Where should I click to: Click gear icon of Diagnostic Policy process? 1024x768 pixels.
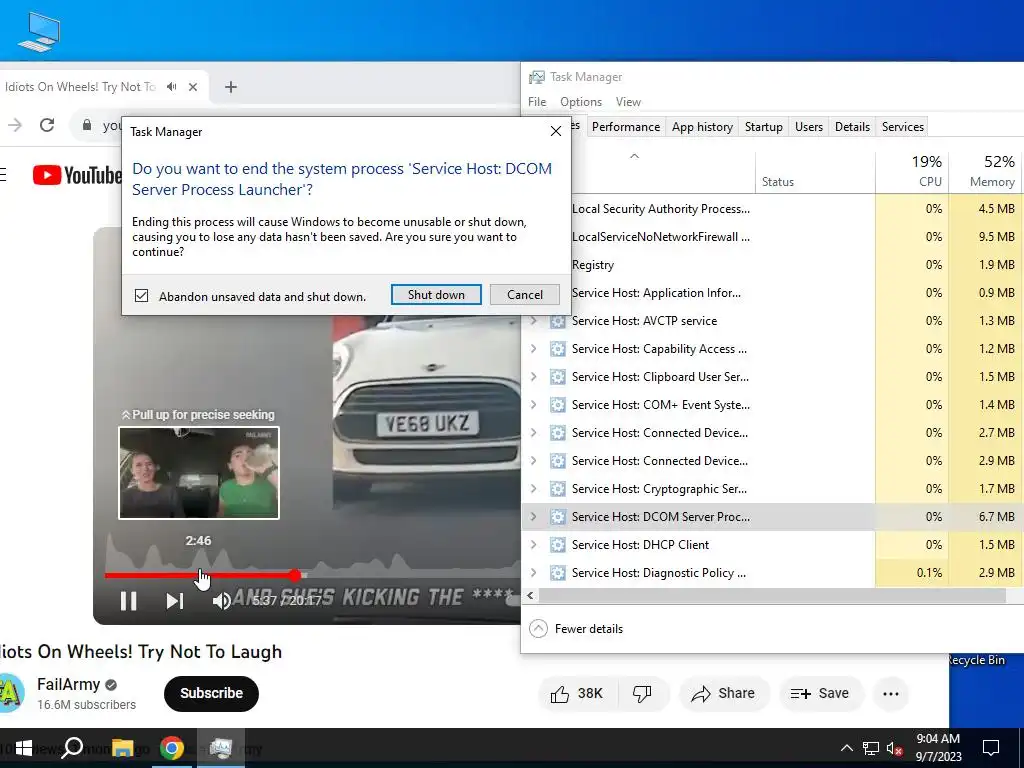[x=558, y=573]
